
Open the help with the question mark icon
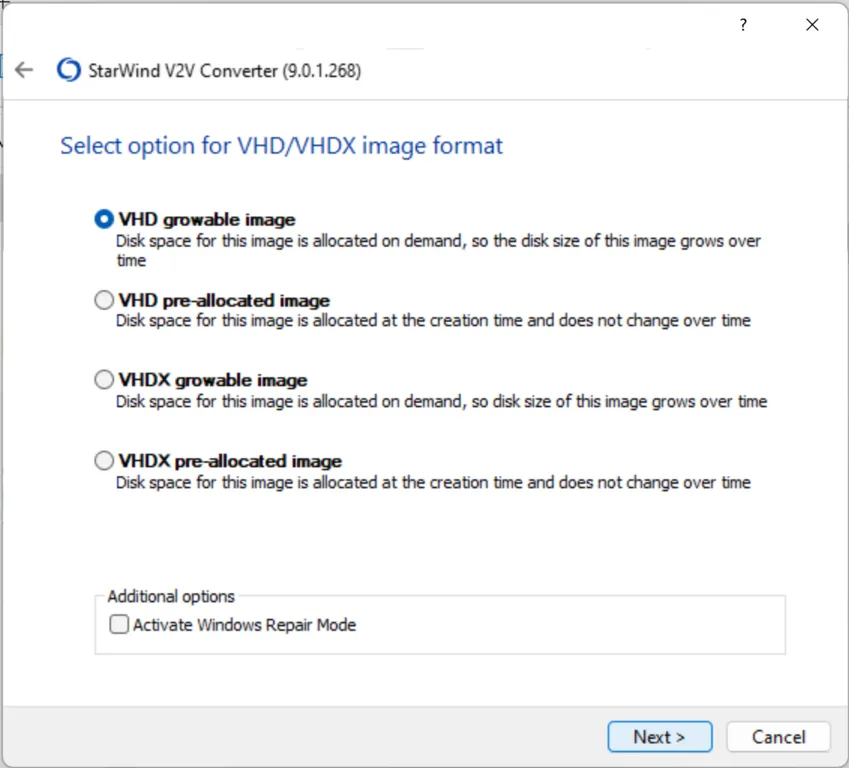tap(742, 25)
